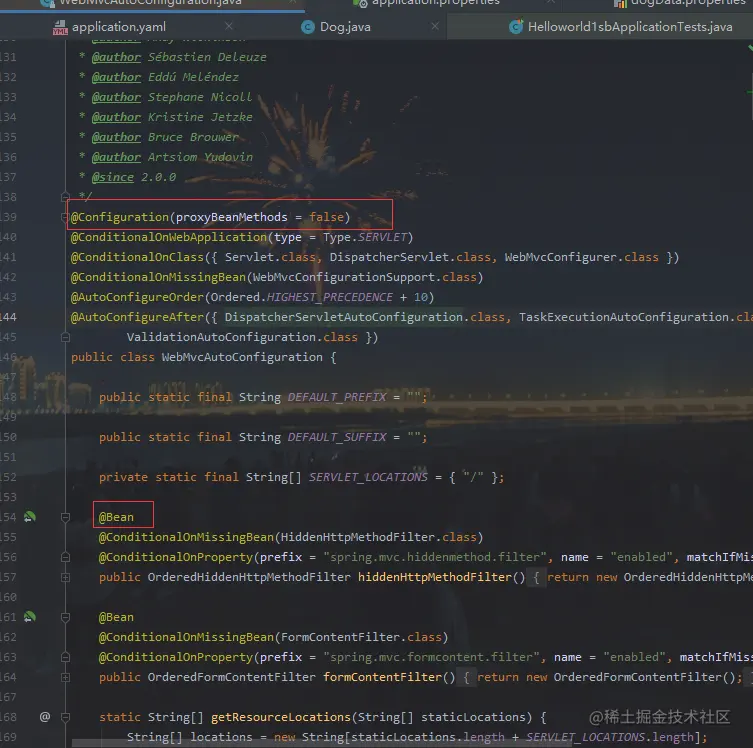Collapse the method fold at line 154
Screen dimensions: 753x748
(x=65, y=517)
